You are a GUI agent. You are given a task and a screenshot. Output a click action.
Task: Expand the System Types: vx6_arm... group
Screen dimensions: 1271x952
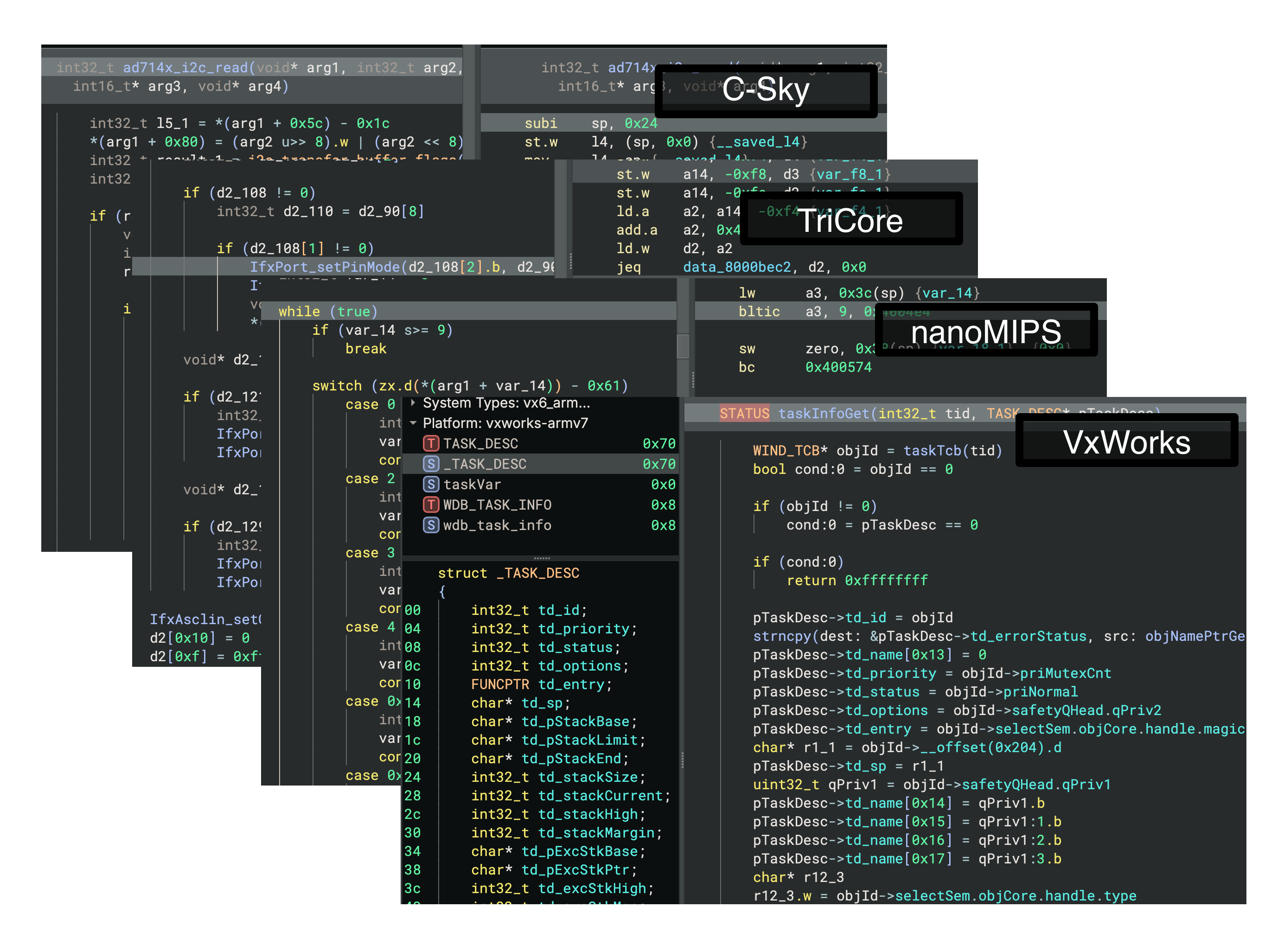pos(413,403)
